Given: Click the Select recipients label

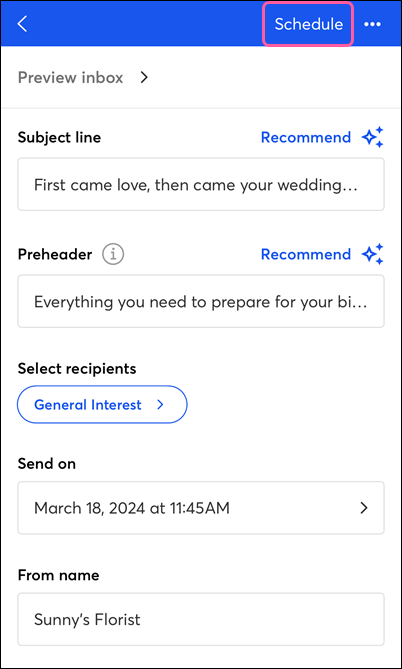Looking at the screenshot, I should click(77, 369).
